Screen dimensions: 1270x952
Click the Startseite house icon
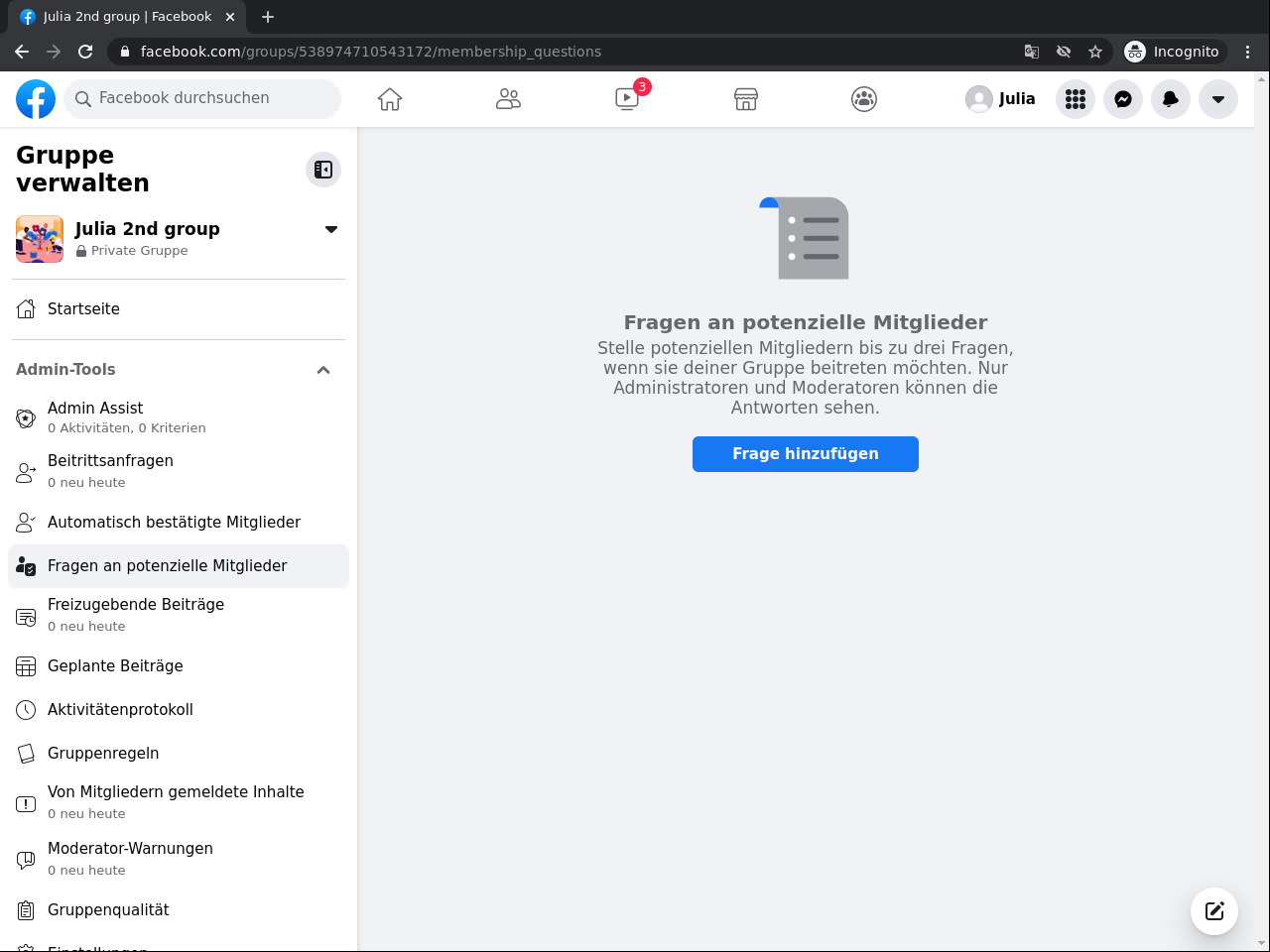click(x=26, y=309)
